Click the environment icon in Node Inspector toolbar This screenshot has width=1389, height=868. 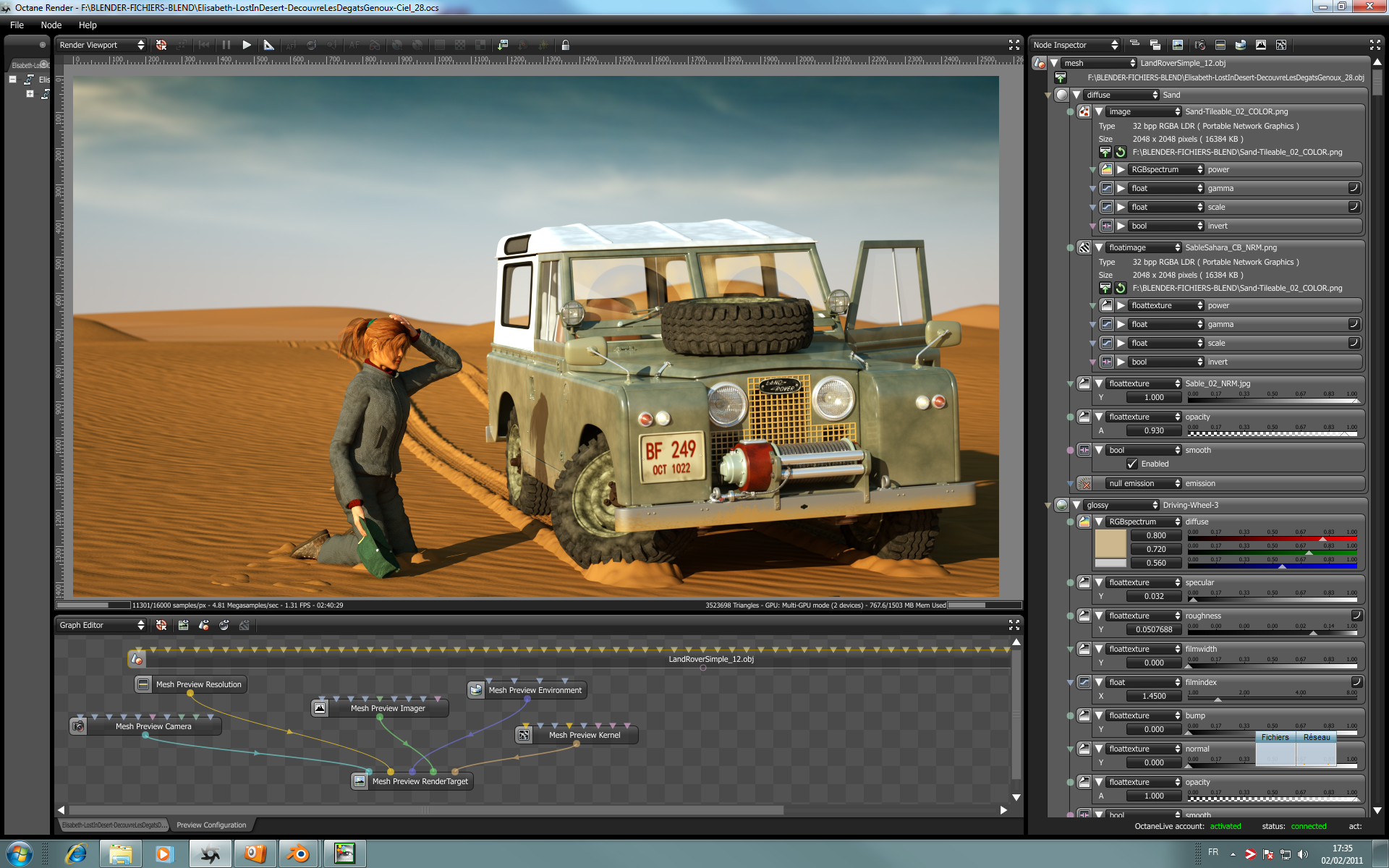pyautogui.click(x=1240, y=45)
